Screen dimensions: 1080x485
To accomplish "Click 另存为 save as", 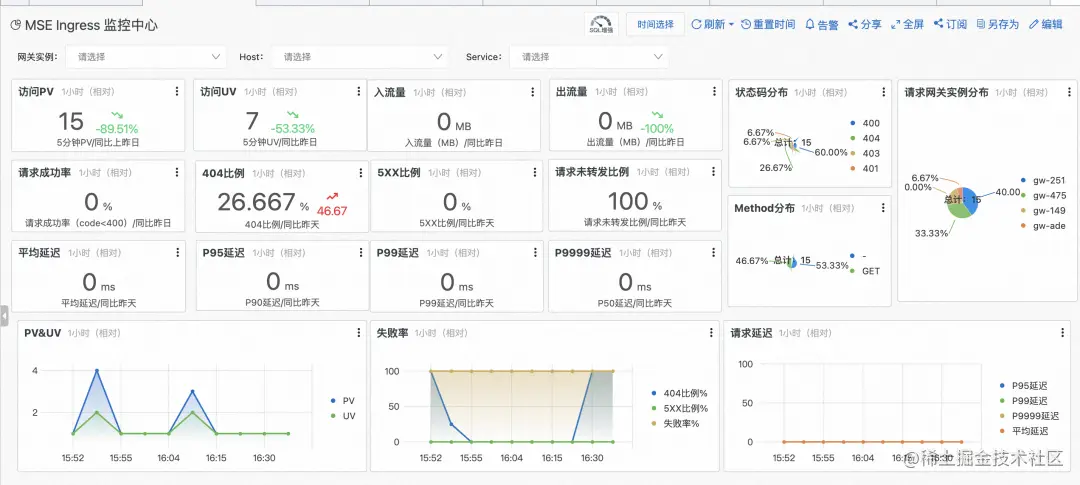I will click(997, 24).
